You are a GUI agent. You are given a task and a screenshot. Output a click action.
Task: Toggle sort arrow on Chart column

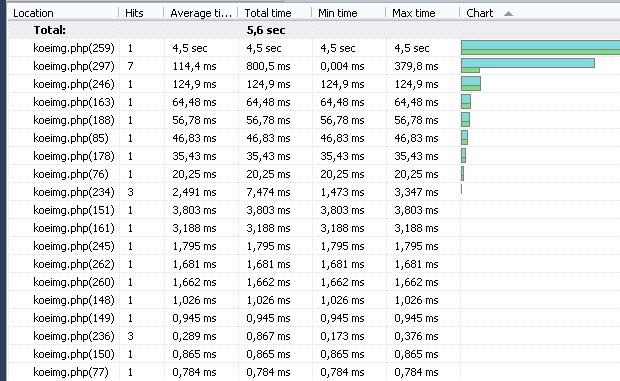(508, 14)
